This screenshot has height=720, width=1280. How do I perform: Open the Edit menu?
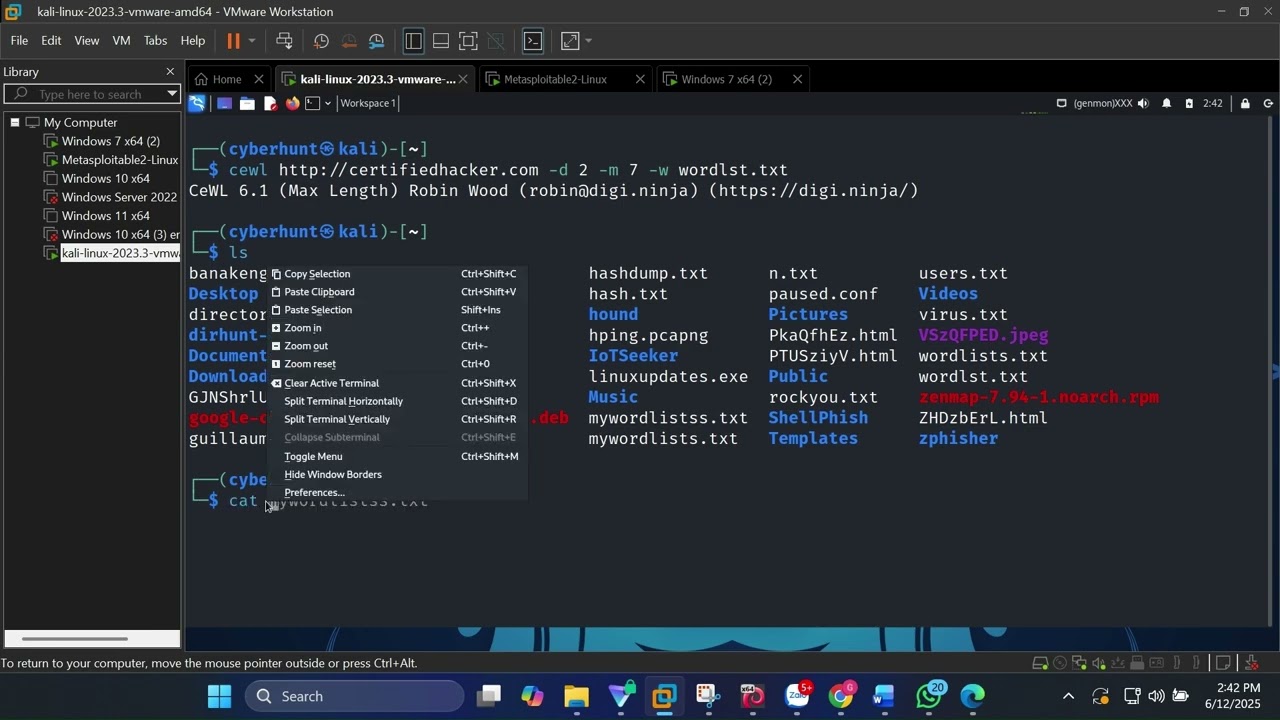coord(51,41)
